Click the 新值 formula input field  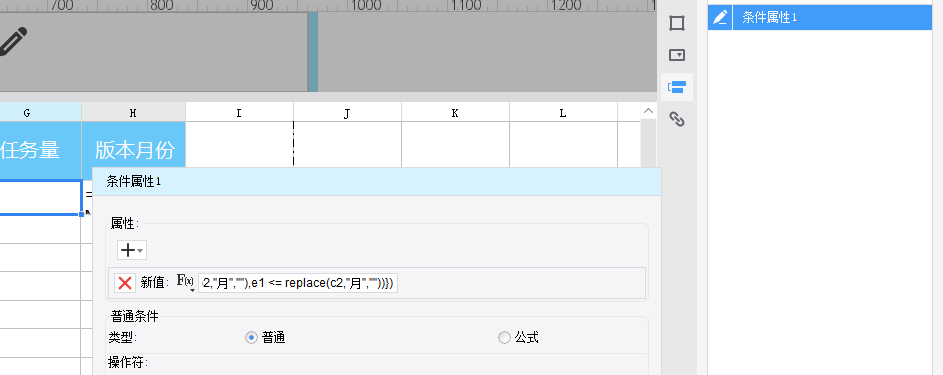[x=298, y=283]
